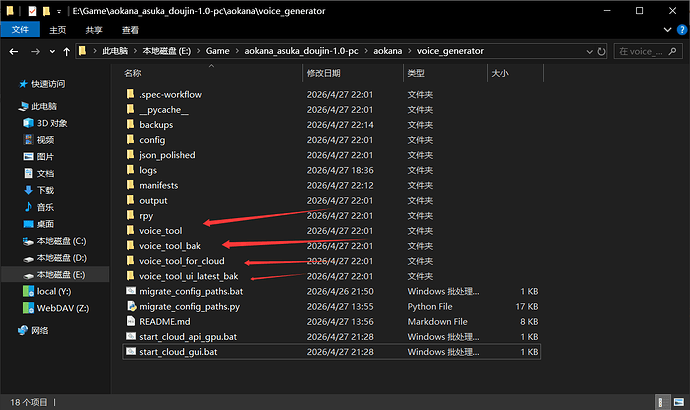
Task: Open the 文件 menu
Action: (19, 31)
